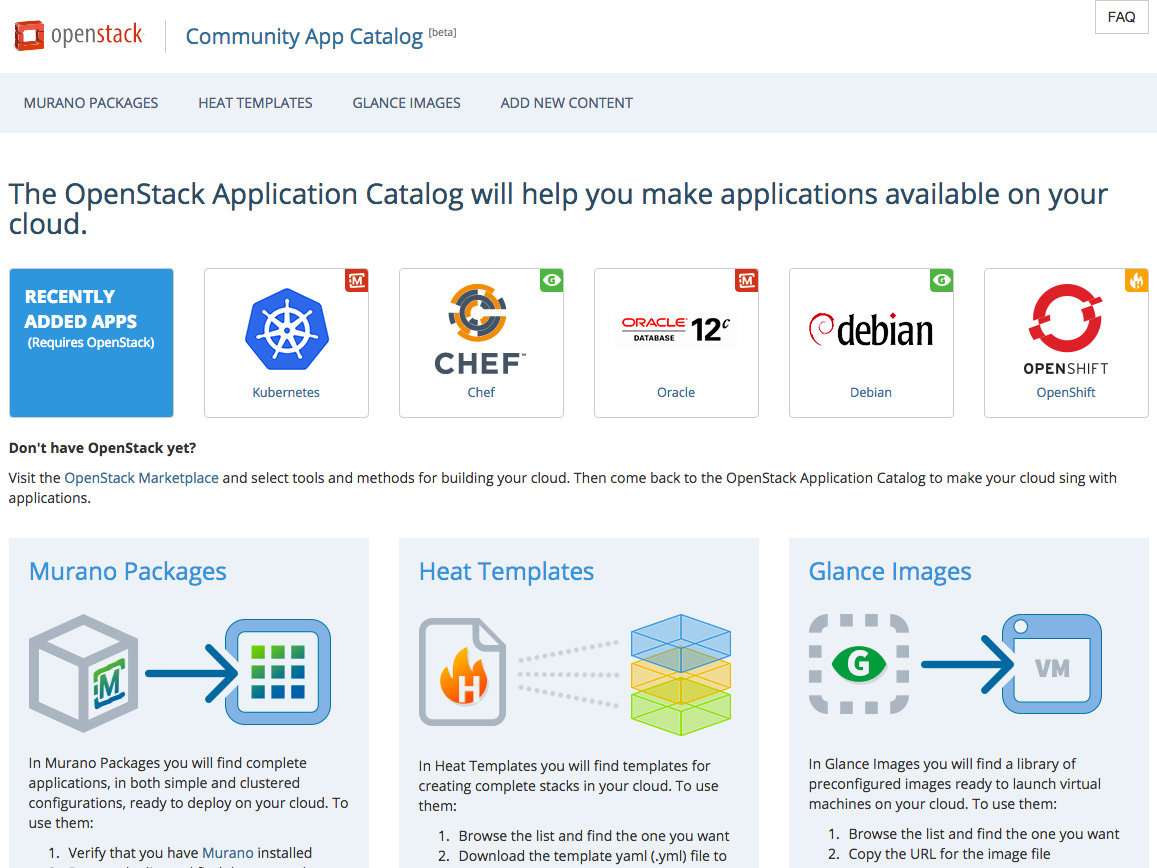Click "Verify that you have Murano installed" step
Screen dimensions: 1157x868
tap(190, 853)
